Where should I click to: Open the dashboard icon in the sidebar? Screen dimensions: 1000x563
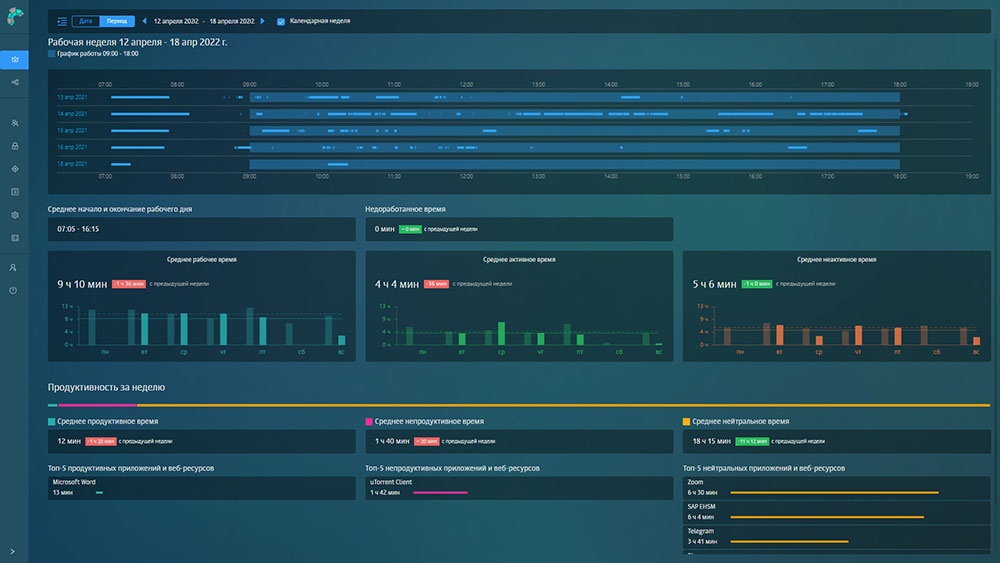pos(14,60)
